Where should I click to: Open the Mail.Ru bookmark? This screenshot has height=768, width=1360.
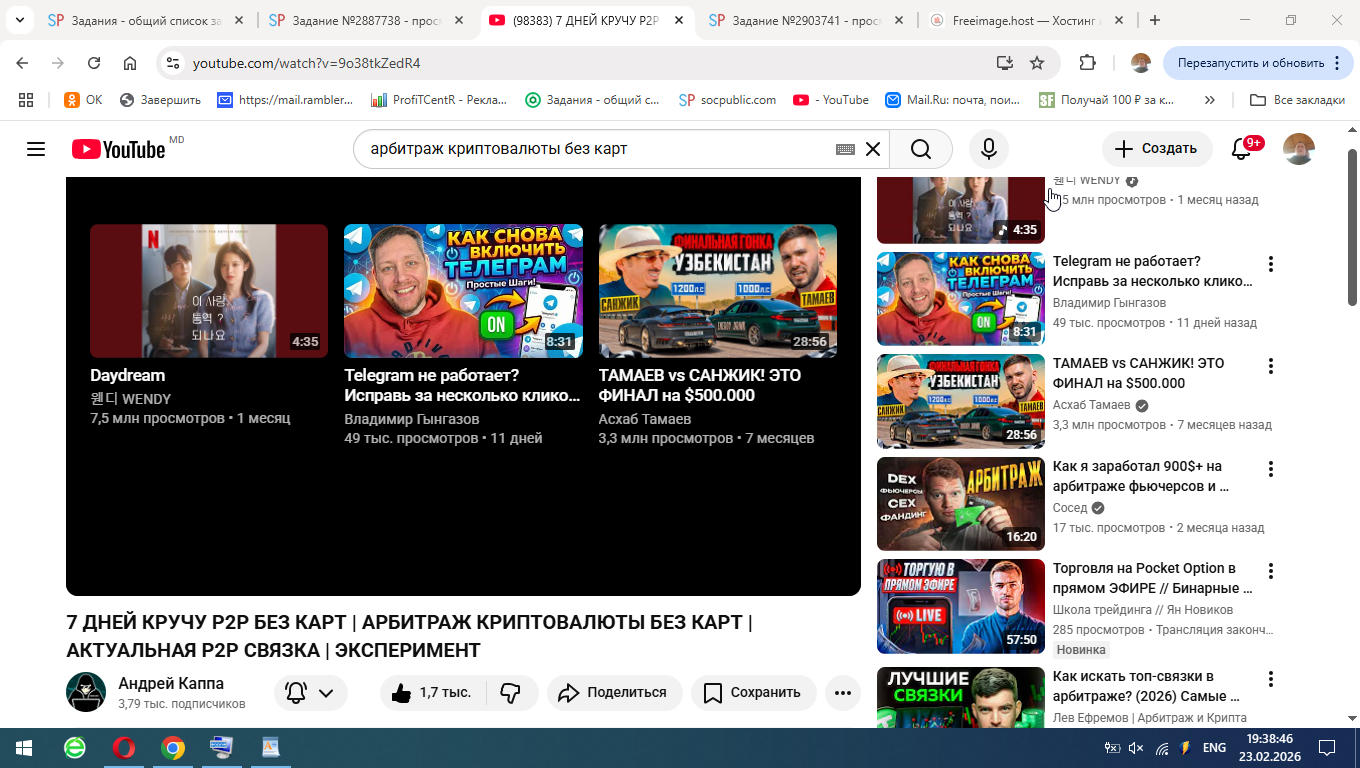coord(955,100)
